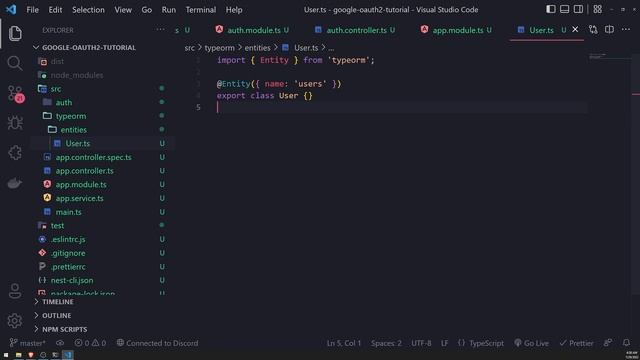Expand the NPM SCRIPTS section
640x360 pixels.
64,329
